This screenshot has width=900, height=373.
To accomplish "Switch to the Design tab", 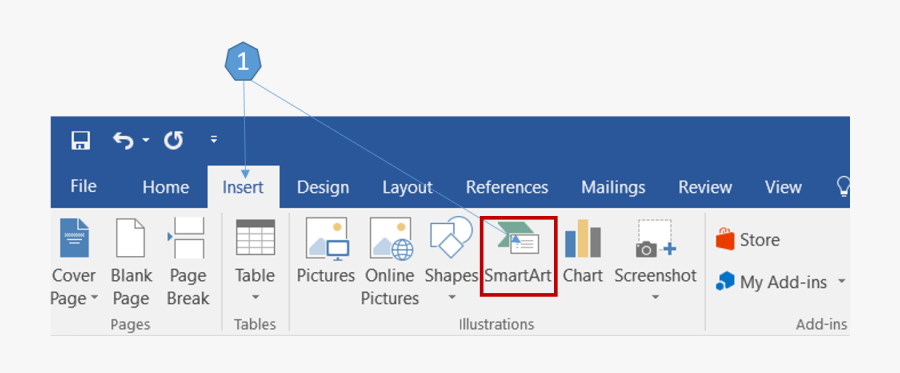I will tap(323, 187).
